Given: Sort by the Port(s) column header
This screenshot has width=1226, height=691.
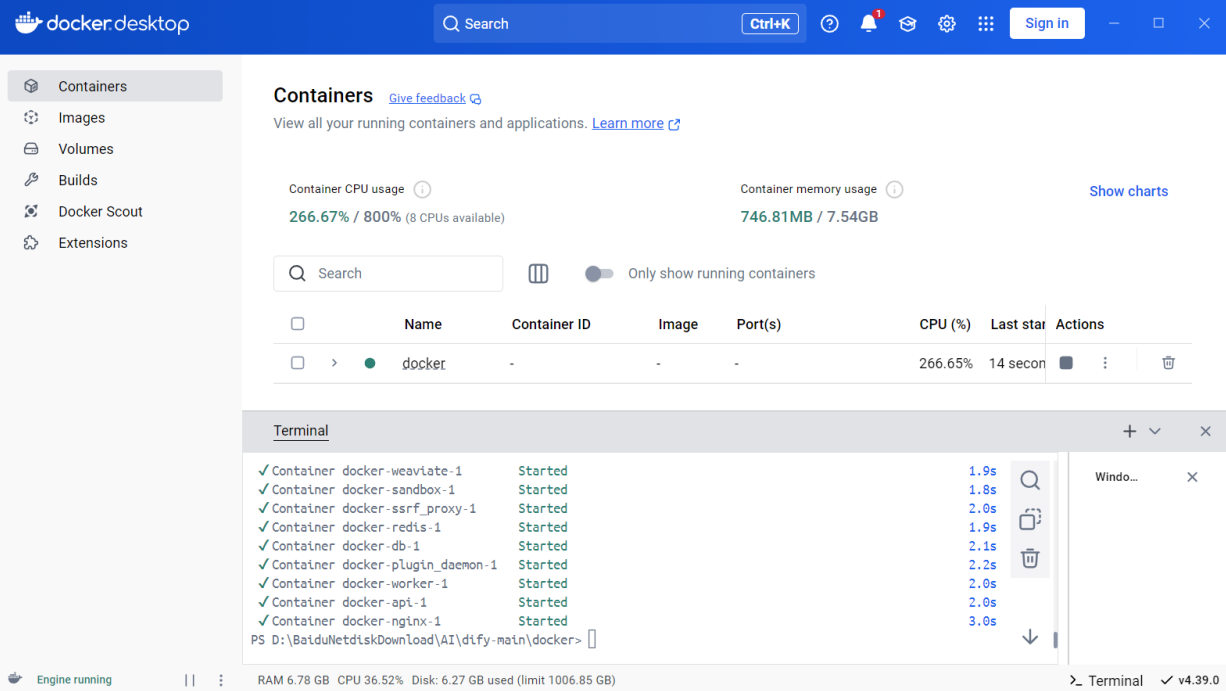Looking at the screenshot, I should click(758, 324).
